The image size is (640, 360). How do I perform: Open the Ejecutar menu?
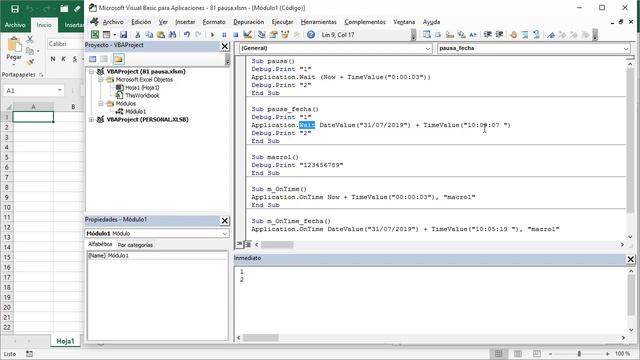pos(282,22)
